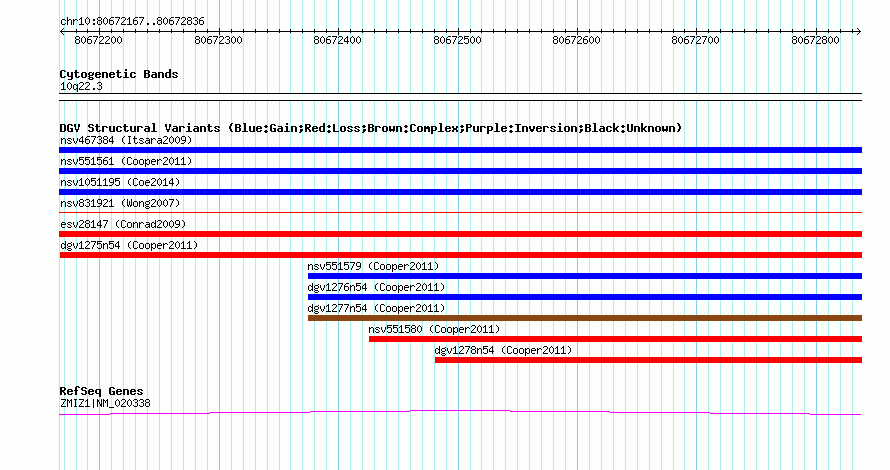This screenshot has width=890, height=470.
Task: Open the dgv1277n54 (Cooper2011) label
Action: [376, 308]
